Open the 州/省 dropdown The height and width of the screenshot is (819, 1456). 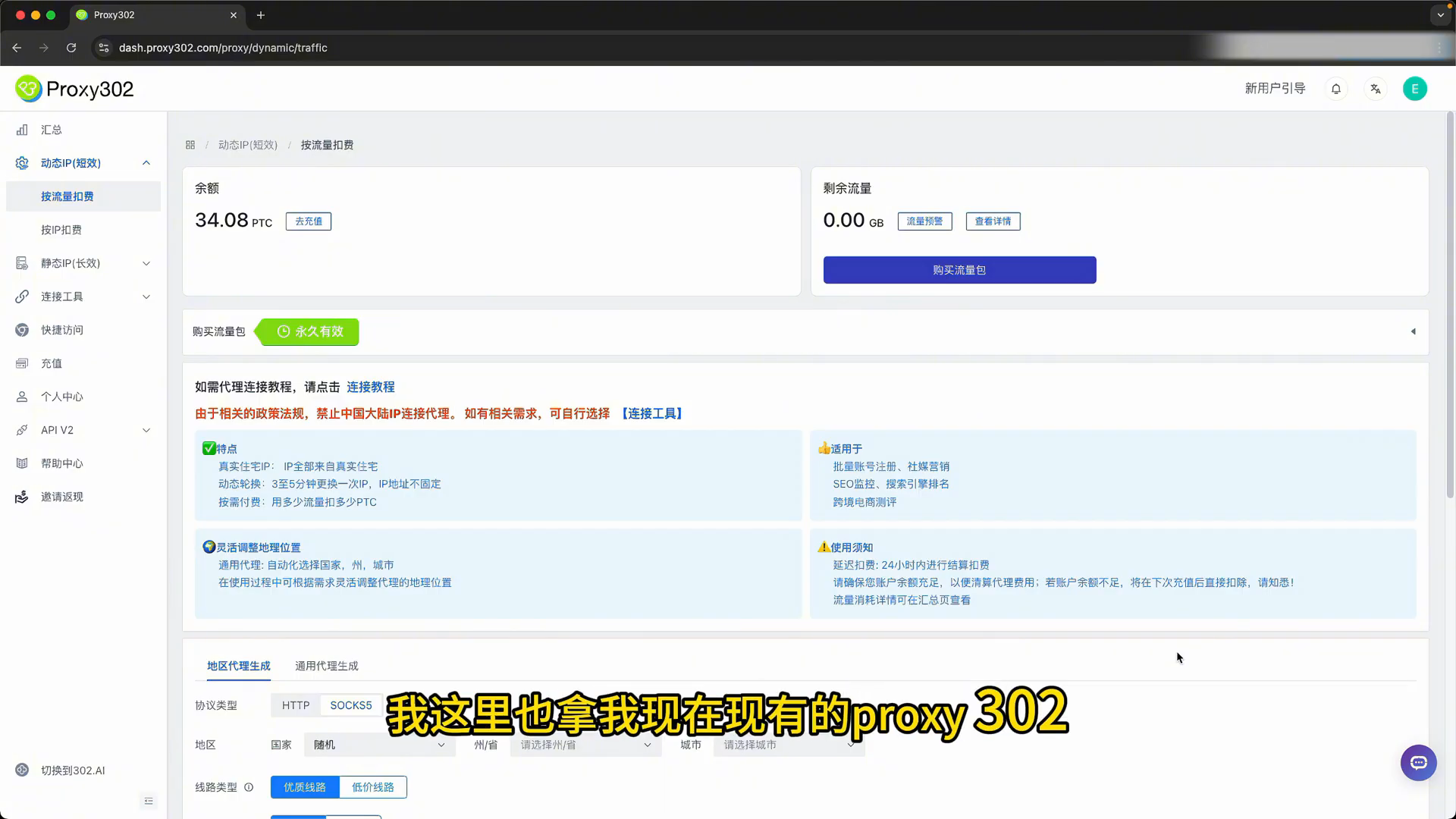coord(585,745)
